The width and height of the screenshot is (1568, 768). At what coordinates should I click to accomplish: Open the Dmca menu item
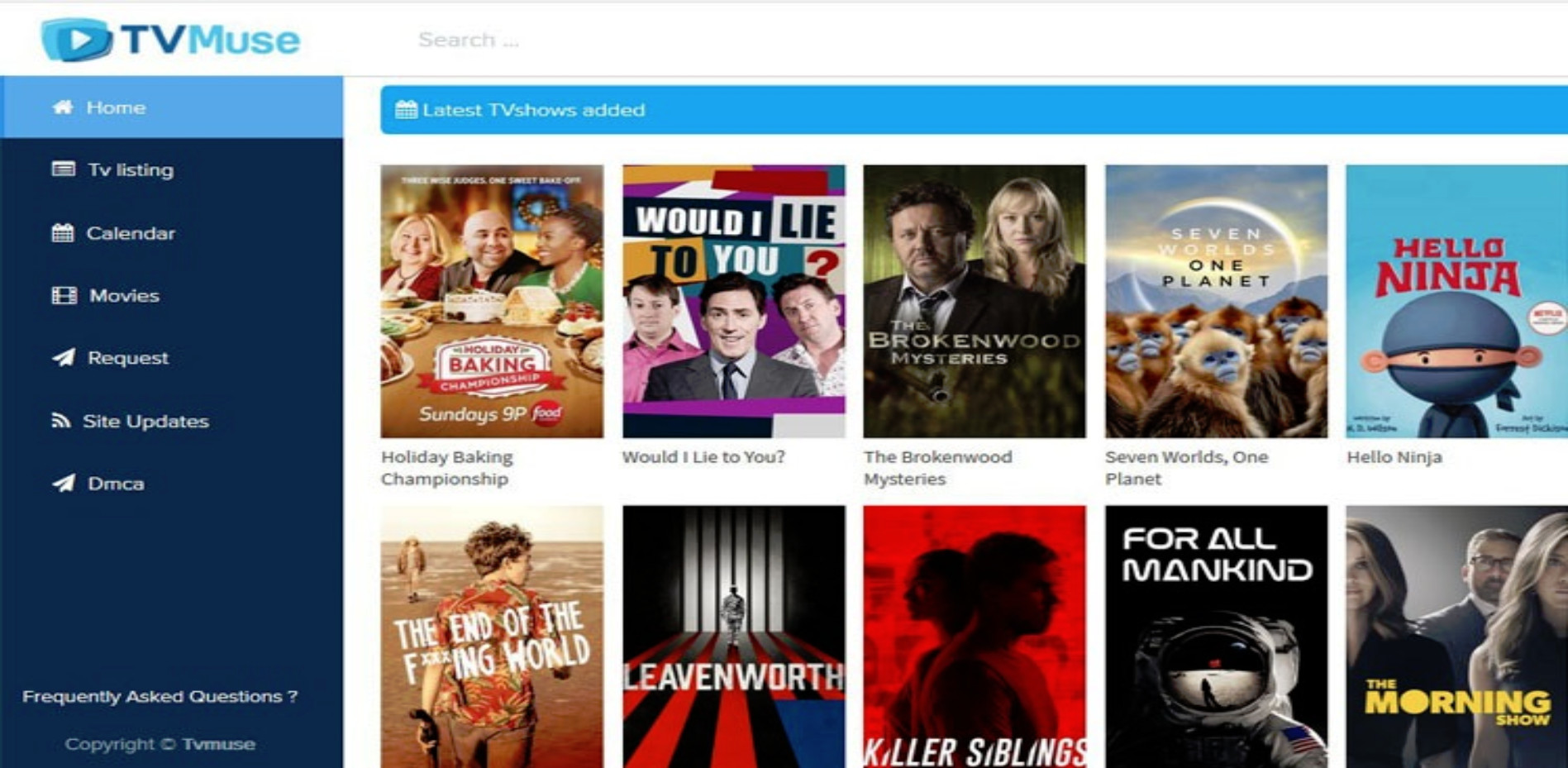171,483
